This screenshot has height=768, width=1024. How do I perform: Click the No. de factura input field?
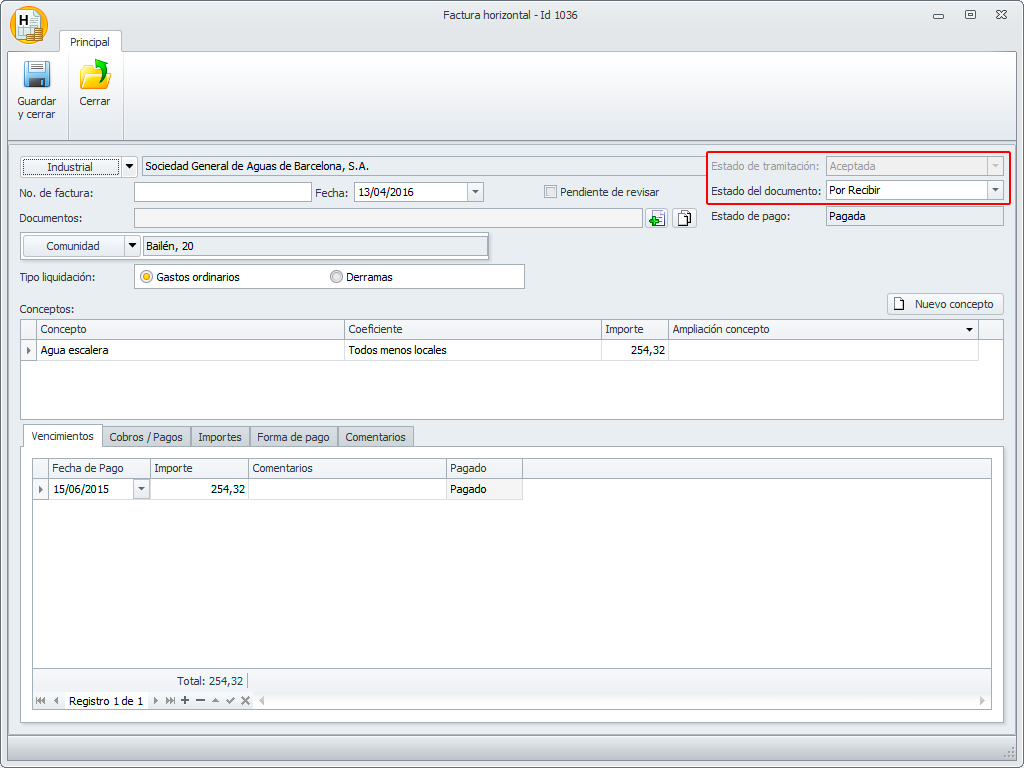tap(223, 192)
